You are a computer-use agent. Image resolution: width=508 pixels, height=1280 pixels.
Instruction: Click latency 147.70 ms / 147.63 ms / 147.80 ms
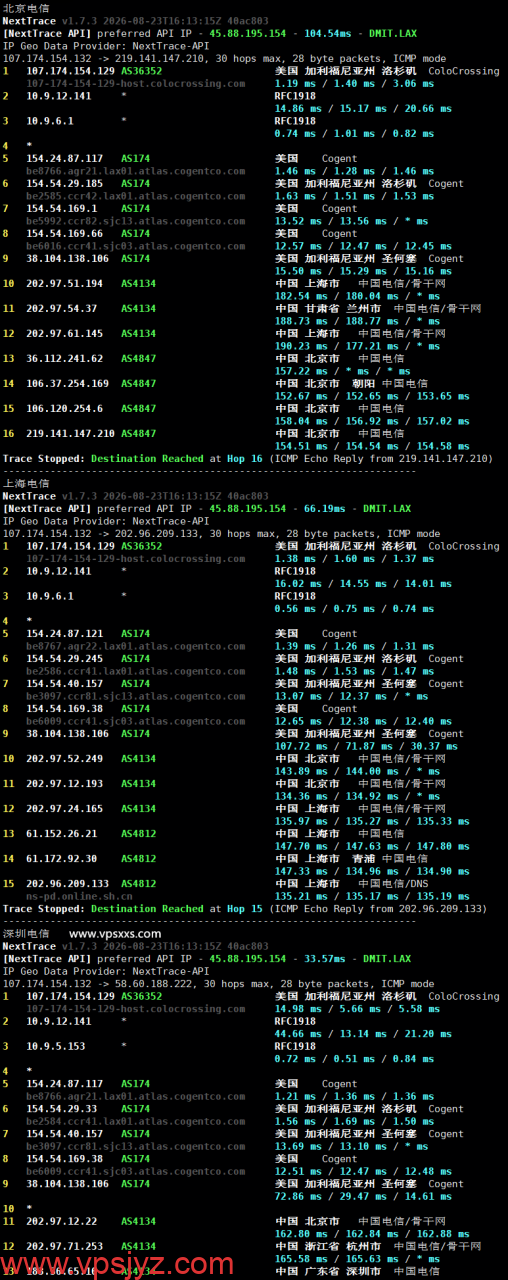coord(372,846)
